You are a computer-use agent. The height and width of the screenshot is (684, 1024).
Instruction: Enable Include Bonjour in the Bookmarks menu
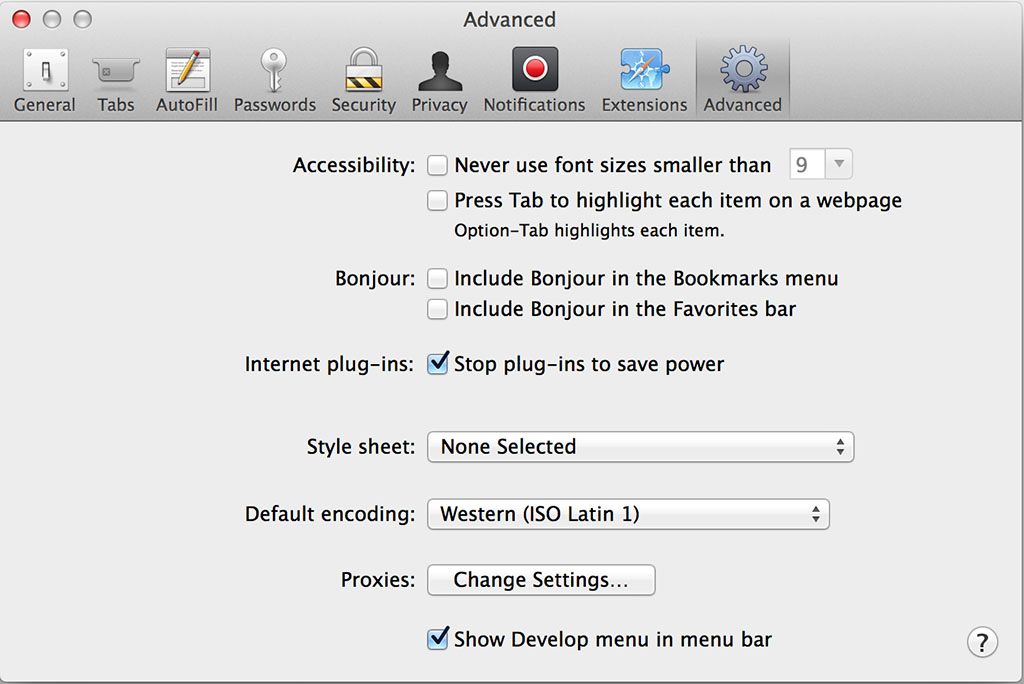click(437, 278)
